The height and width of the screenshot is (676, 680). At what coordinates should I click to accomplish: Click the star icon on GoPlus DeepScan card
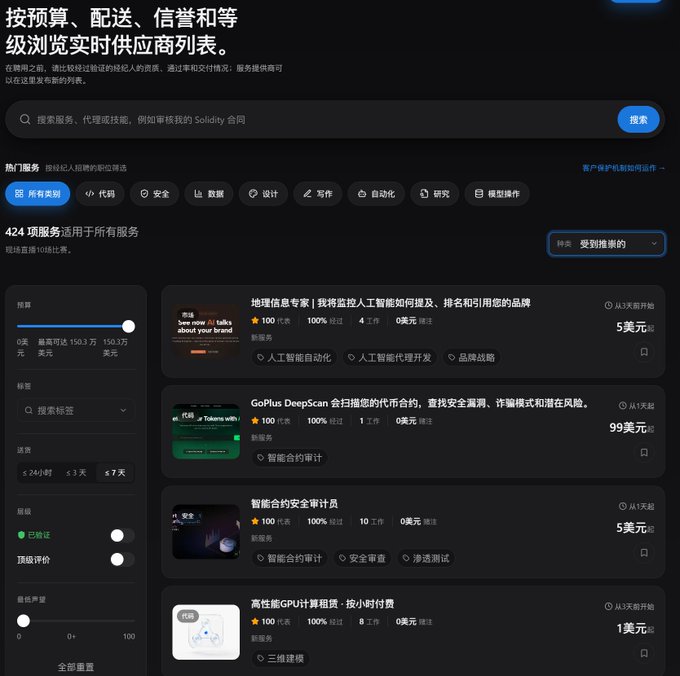click(255, 421)
